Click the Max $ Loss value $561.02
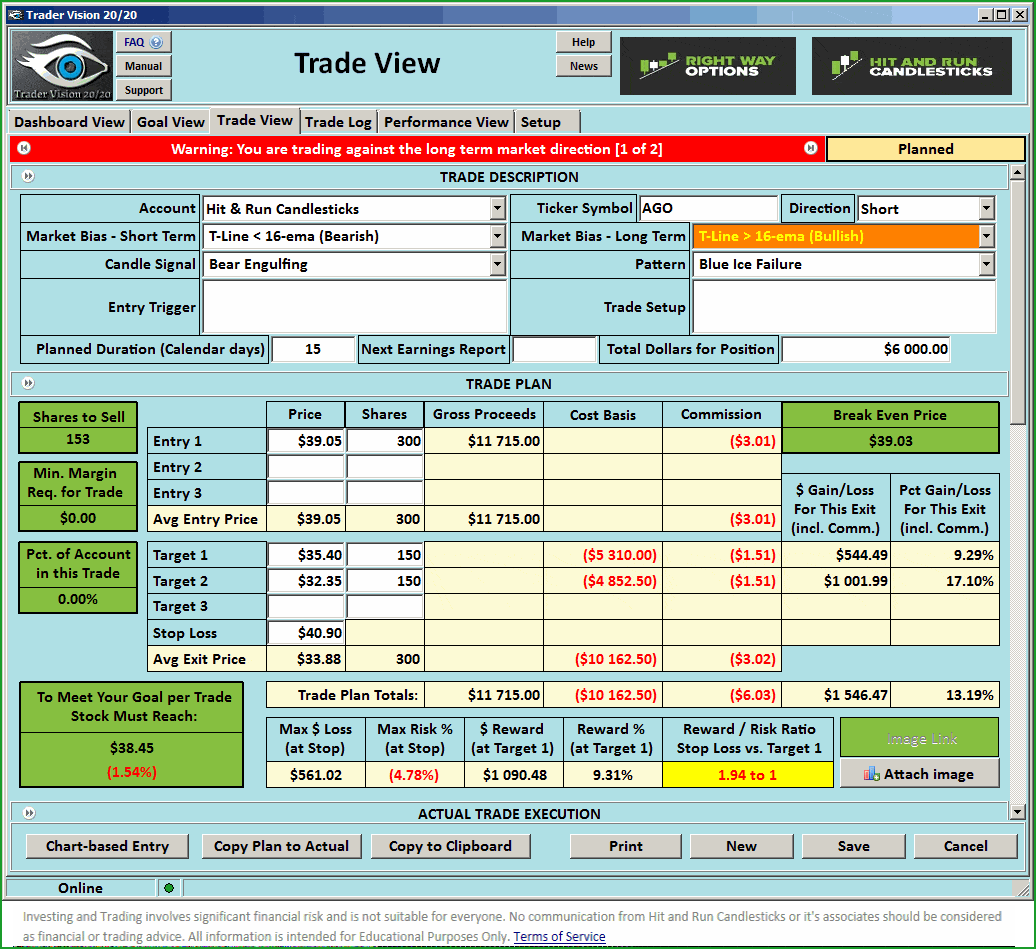Screen dimensions: 1036x949 click(x=316, y=775)
